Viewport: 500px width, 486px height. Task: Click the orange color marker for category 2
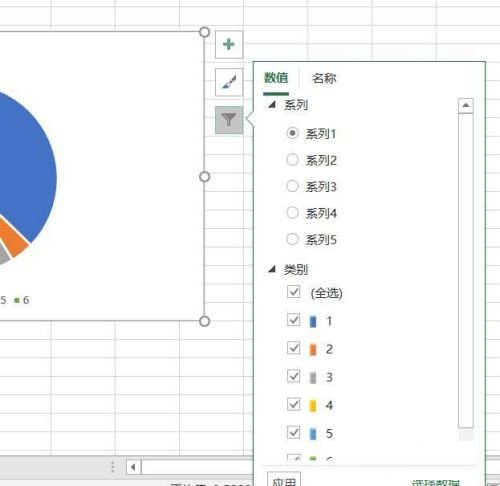313,350
